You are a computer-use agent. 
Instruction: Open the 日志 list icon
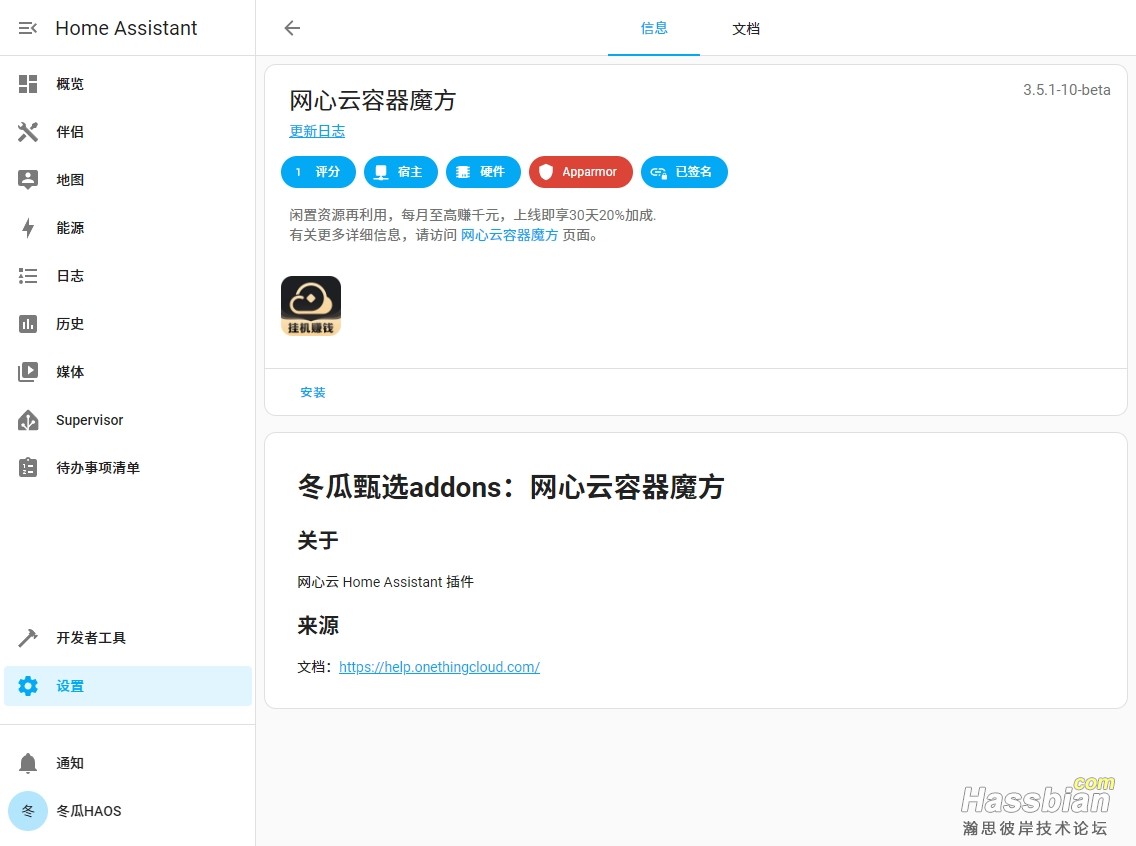28,276
